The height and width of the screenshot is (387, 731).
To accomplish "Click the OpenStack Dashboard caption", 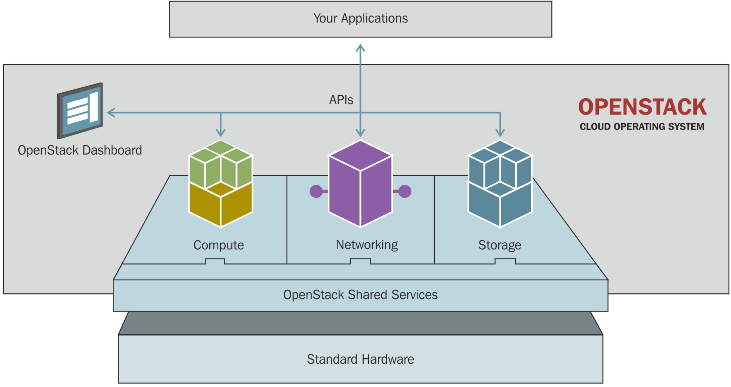I will point(80,150).
